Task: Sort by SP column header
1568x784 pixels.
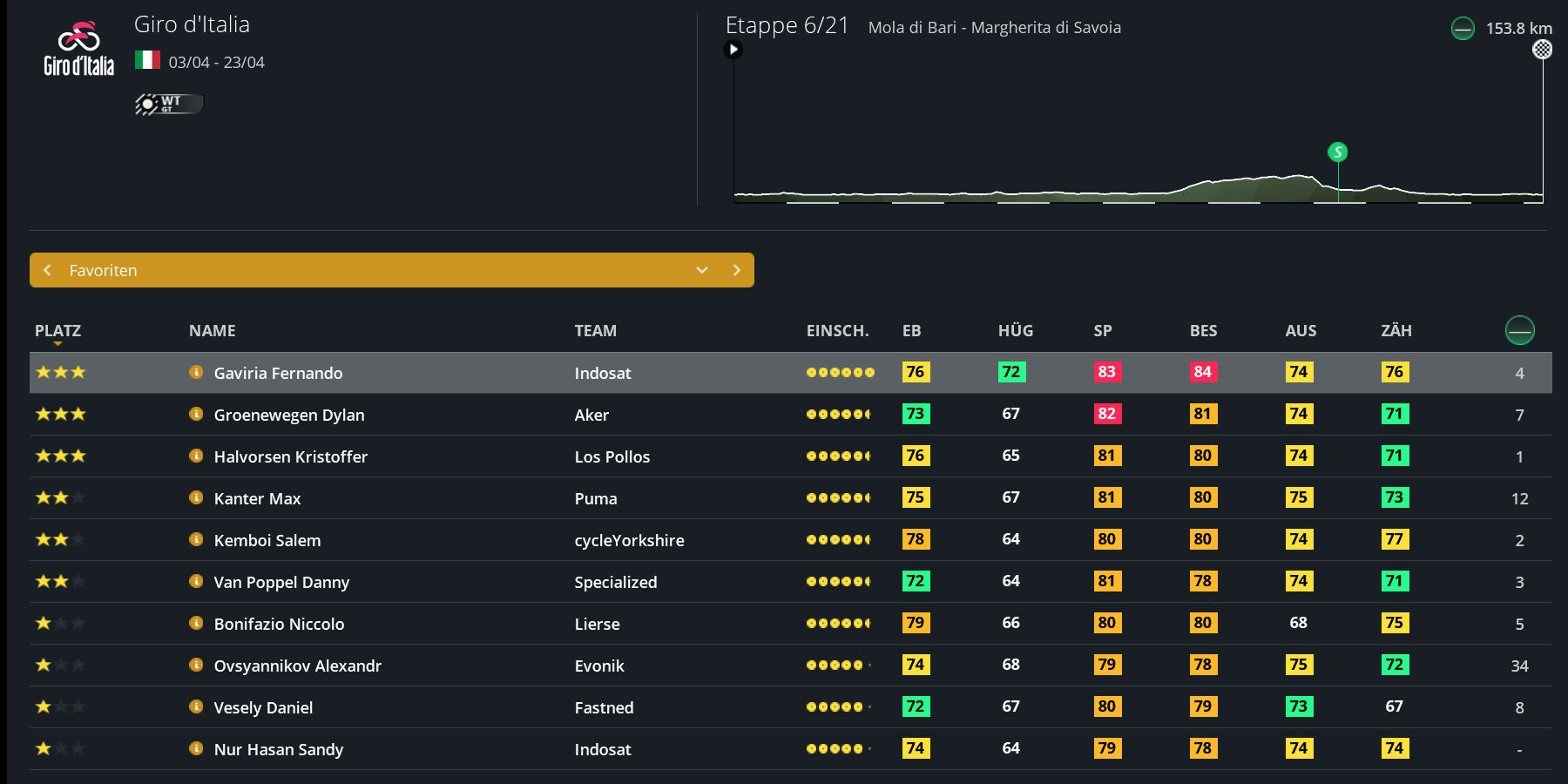Action: point(1102,331)
